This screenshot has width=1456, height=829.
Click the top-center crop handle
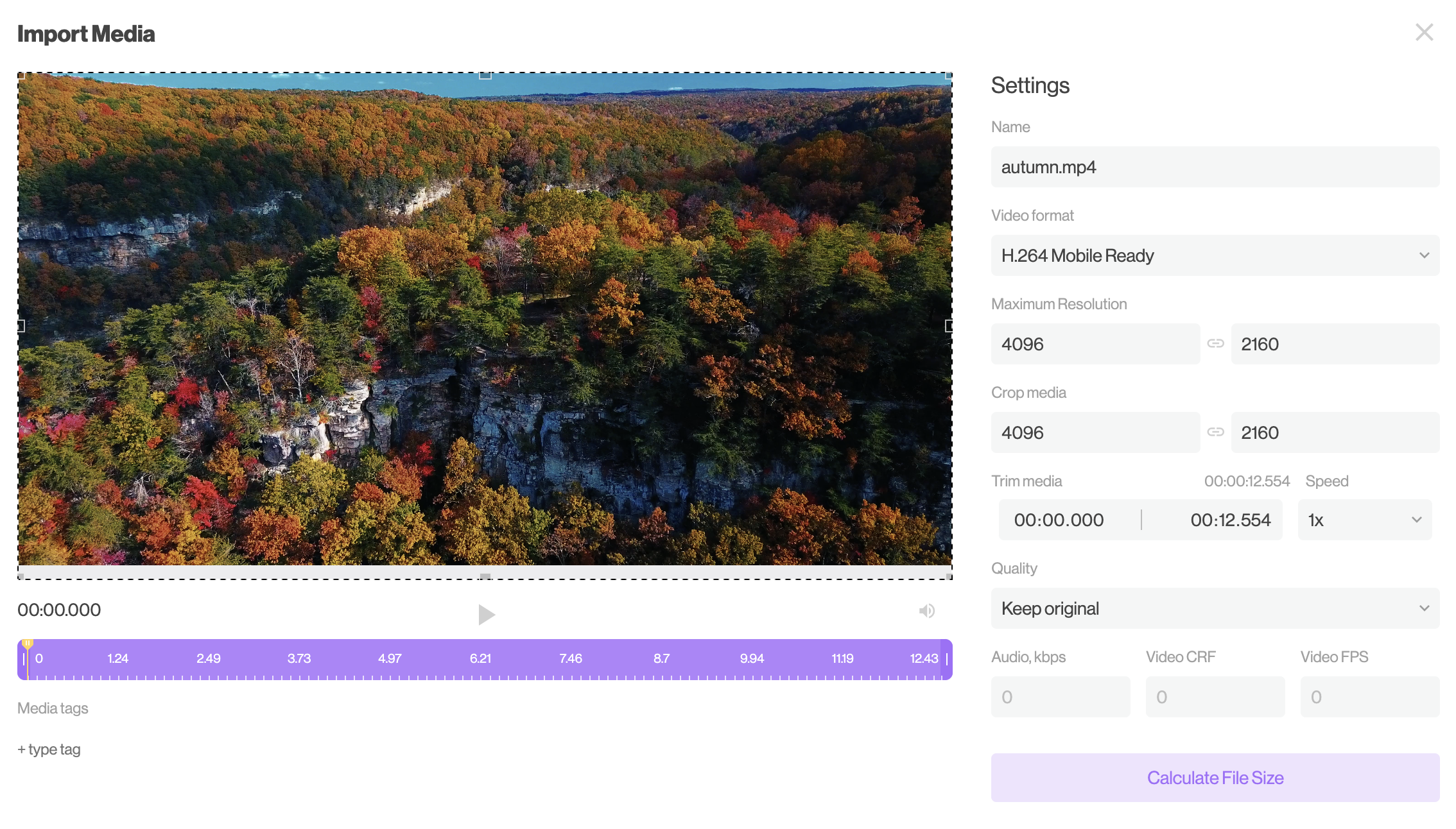click(x=485, y=75)
